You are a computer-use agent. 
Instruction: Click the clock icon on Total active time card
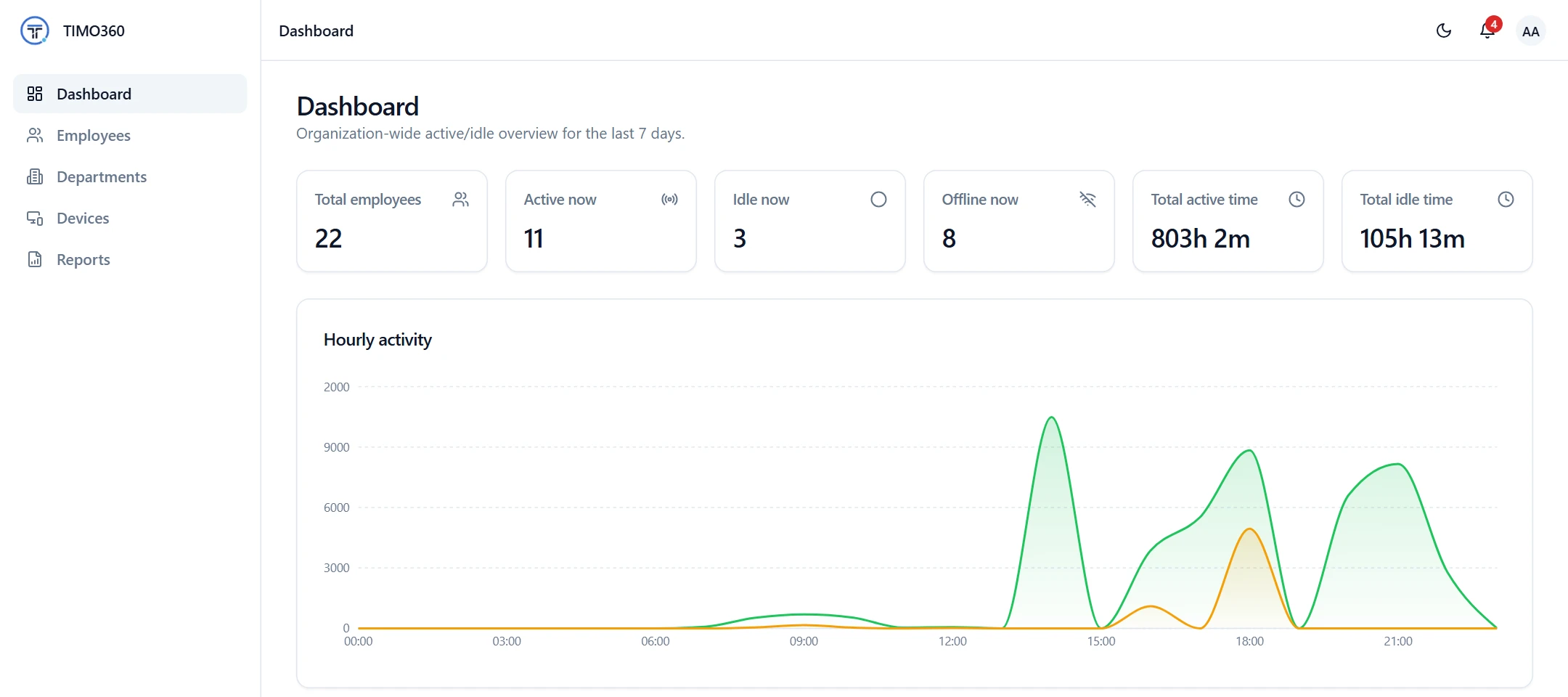(1297, 199)
